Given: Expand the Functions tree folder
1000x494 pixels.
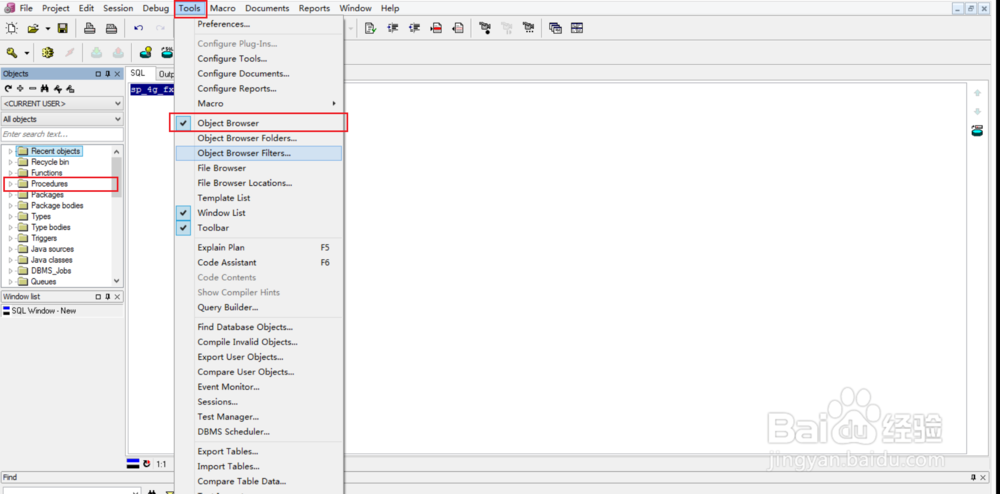Looking at the screenshot, I should pos(10,173).
